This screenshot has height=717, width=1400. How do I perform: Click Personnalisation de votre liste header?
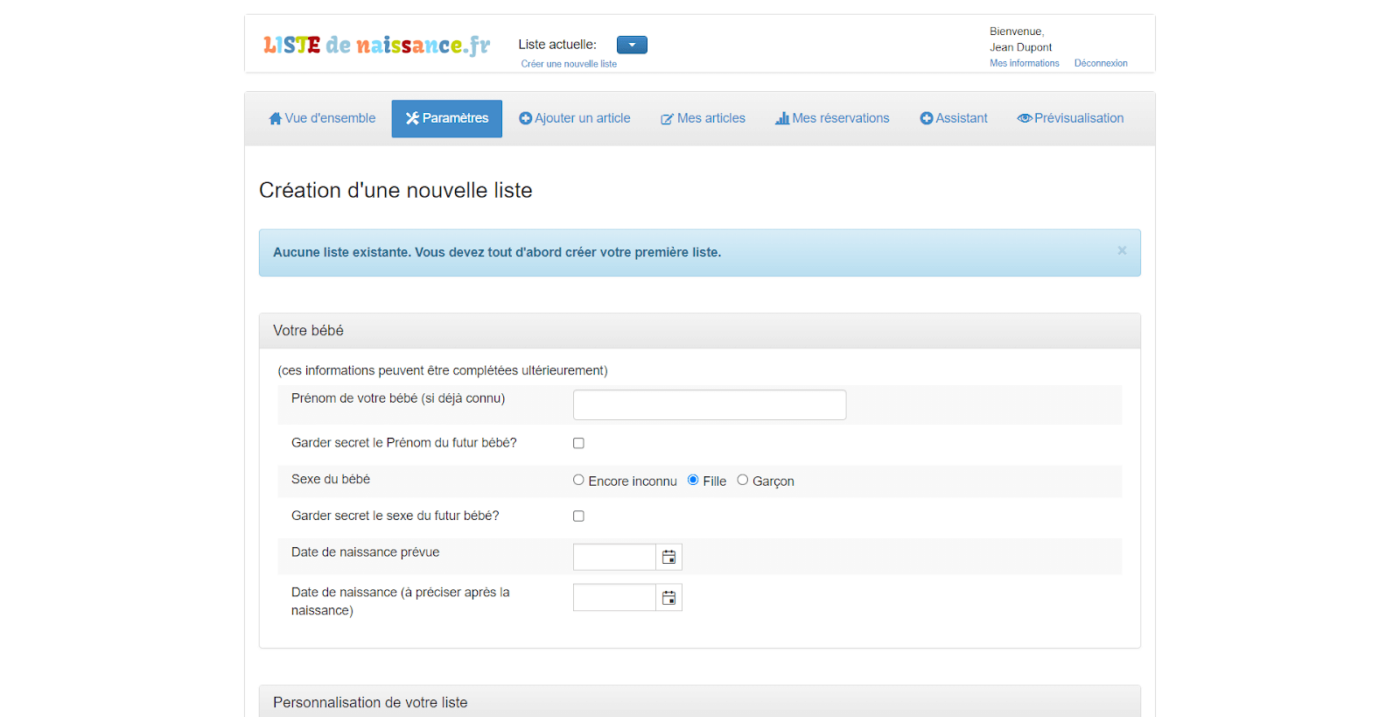[700, 702]
